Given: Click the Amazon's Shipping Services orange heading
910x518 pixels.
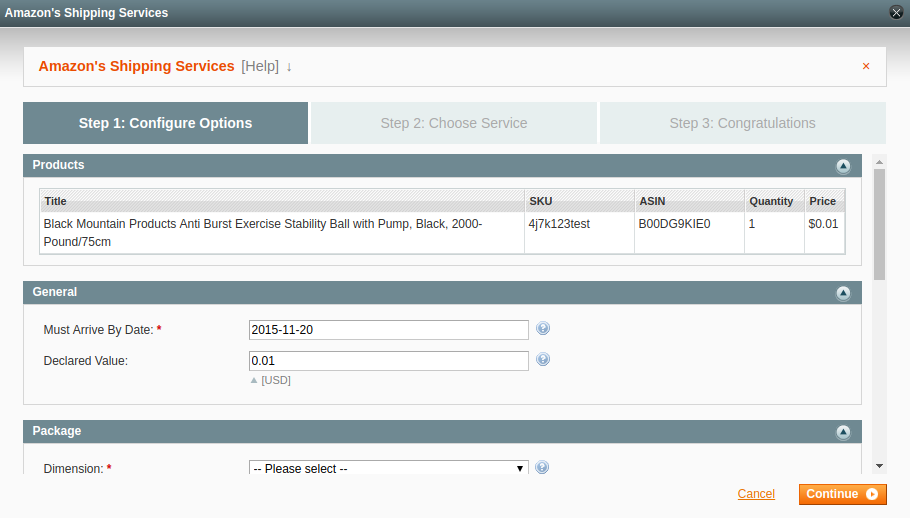Looking at the screenshot, I should tap(136, 66).
